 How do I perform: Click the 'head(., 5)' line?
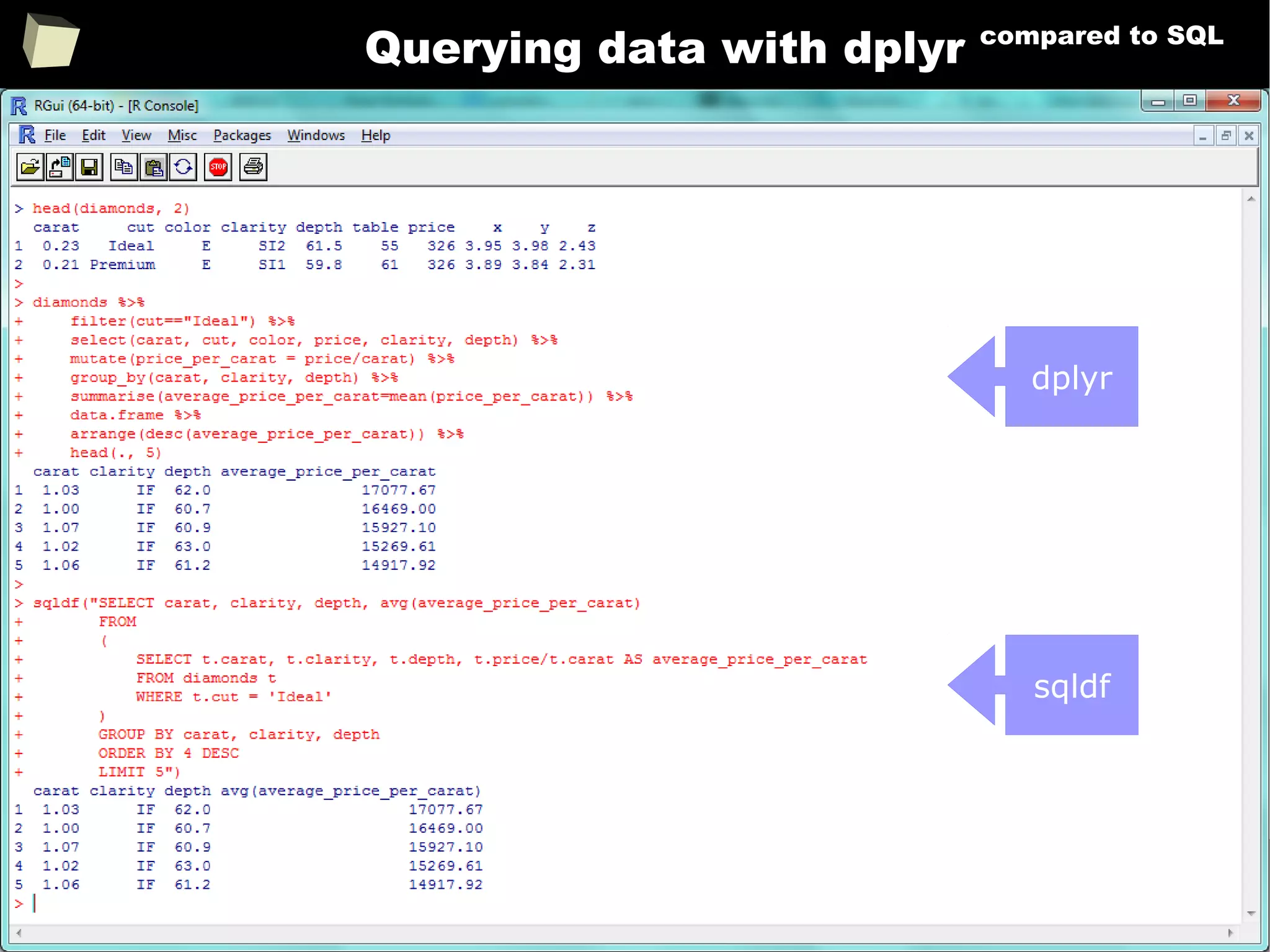[115, 453]
